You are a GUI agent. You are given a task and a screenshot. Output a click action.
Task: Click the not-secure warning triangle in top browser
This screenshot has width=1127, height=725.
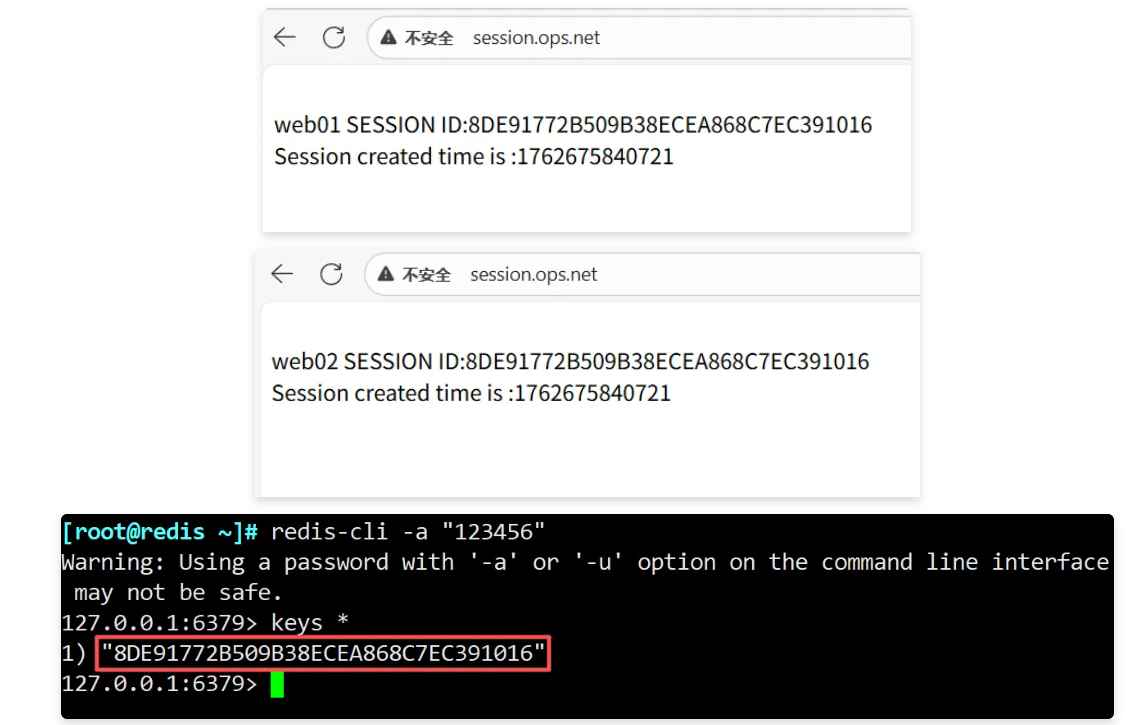pos(388,37)
